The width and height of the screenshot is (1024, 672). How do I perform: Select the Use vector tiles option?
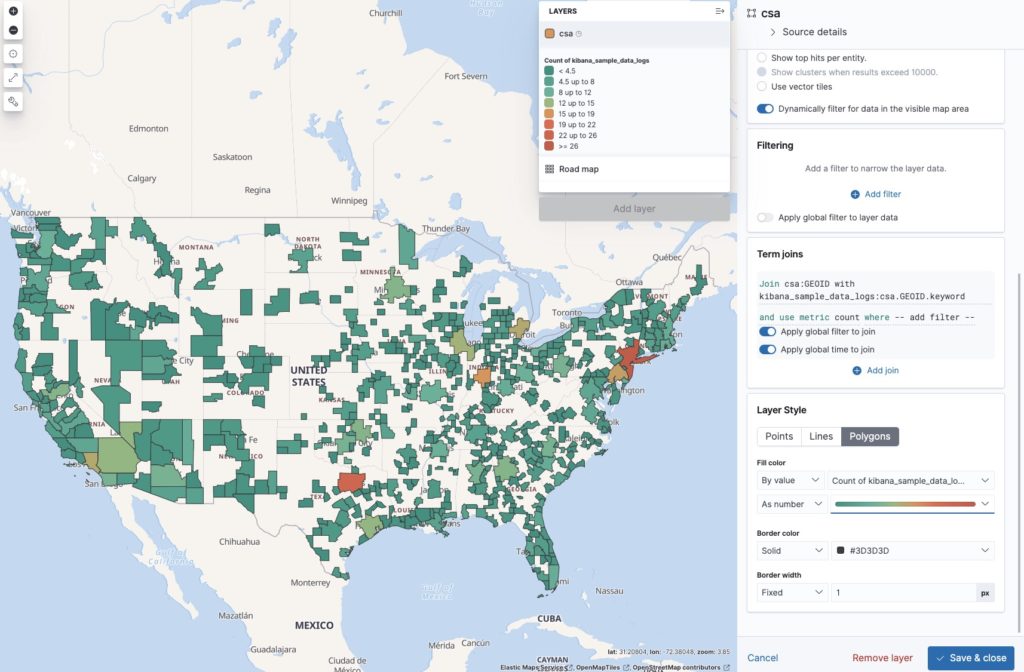point(763,86)
